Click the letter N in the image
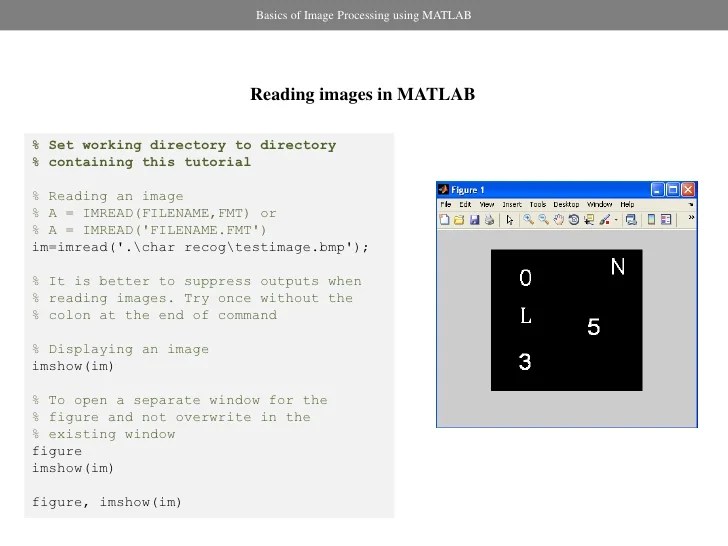728x546 pixels. click(x=618, y=266)
